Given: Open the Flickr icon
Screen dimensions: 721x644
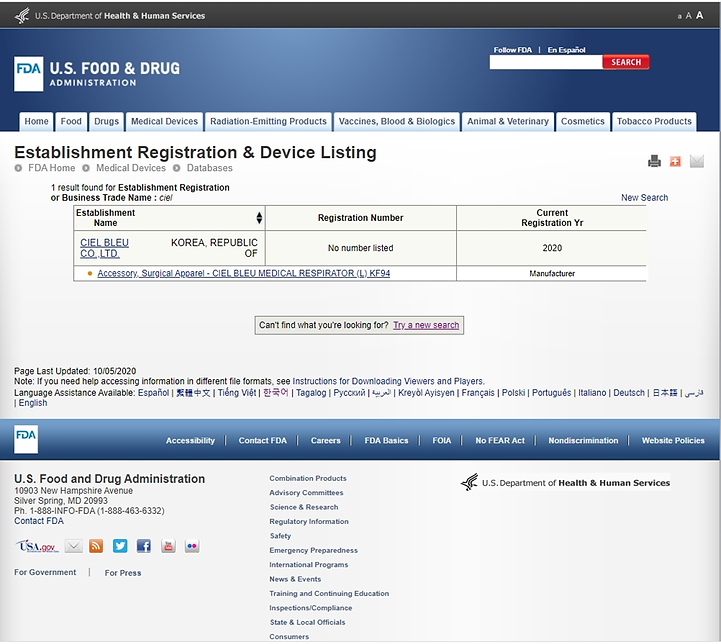Looking at the screenshot, I should click(x=192, y=546).
